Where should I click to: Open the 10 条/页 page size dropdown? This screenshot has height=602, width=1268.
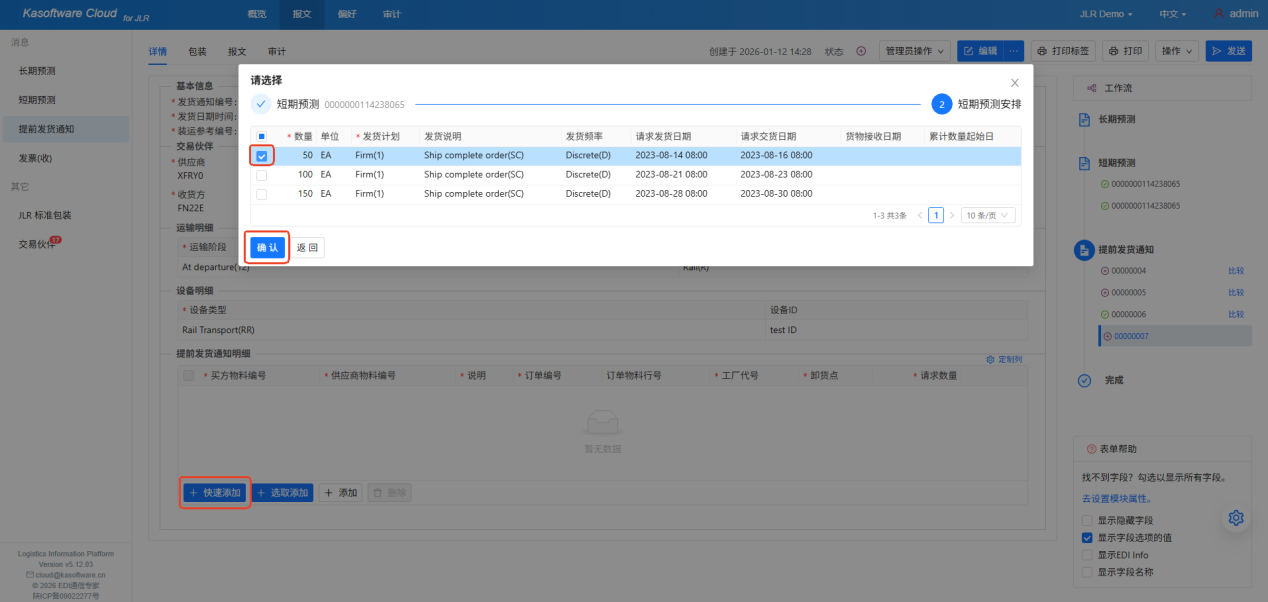988,215
